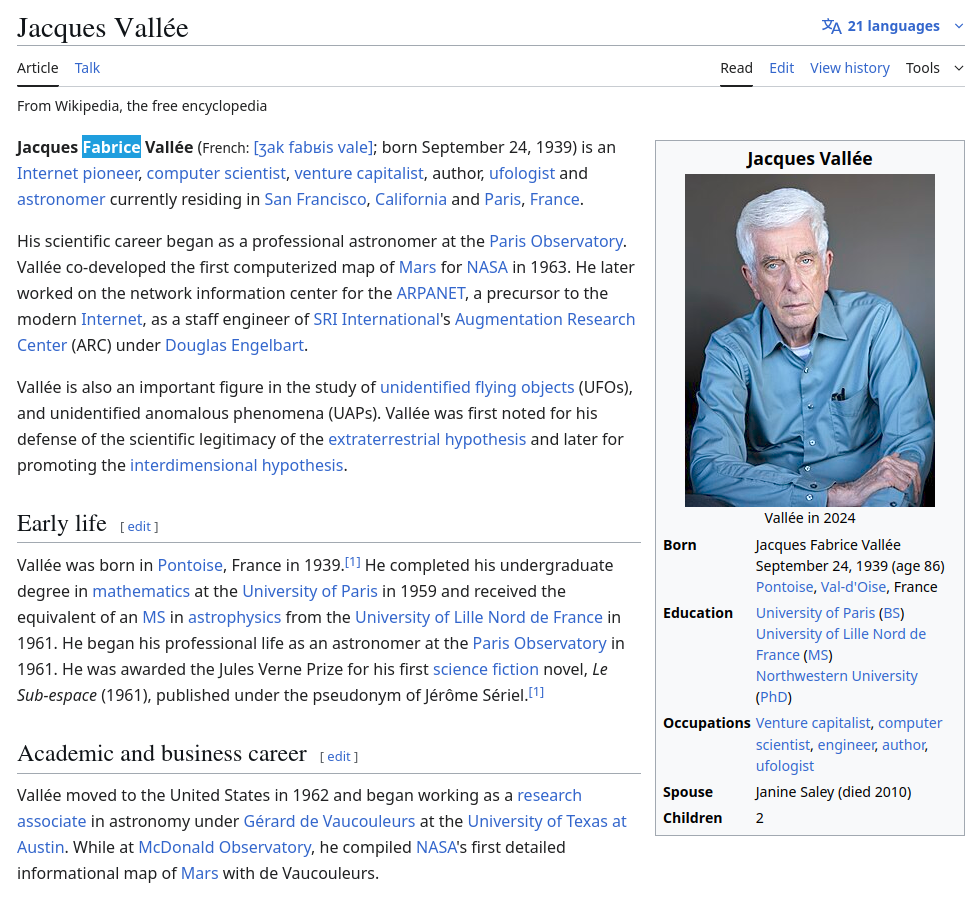Open the computer scientist link in the intro
This screenshot has height=897, width=980.
click(x=216, y=173)
